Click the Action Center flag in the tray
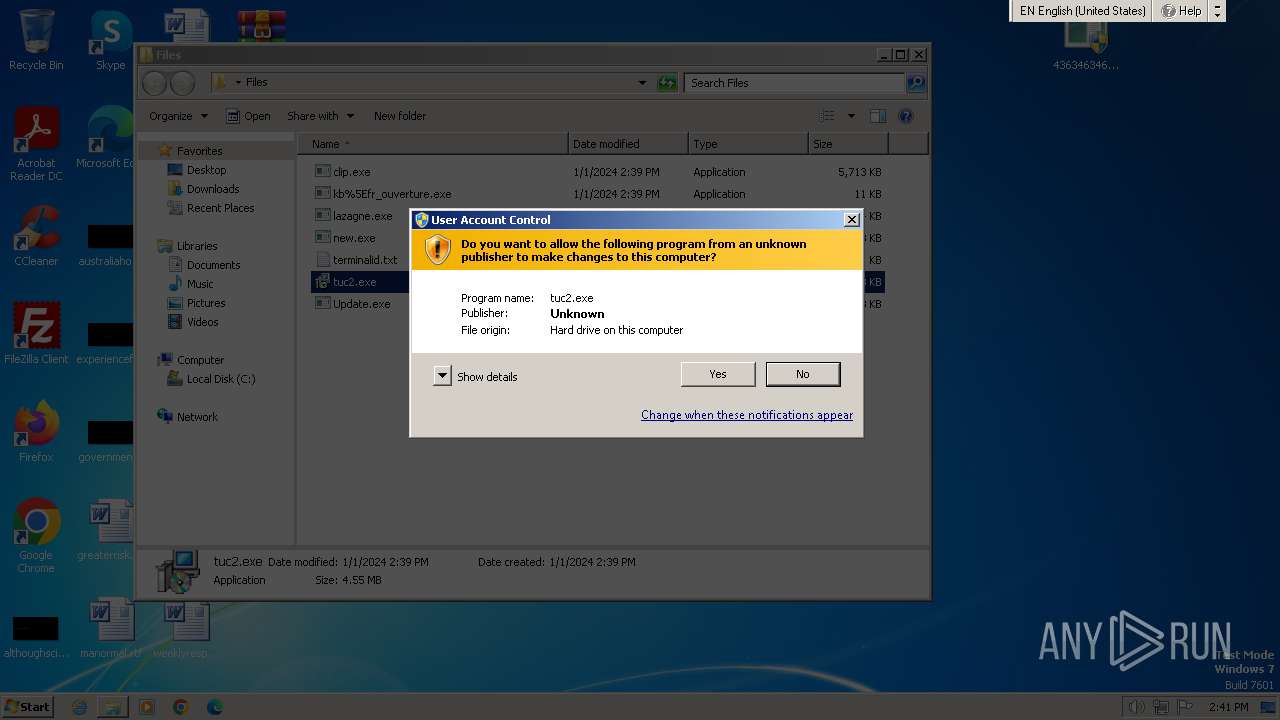The height and width of the screenshot is (720, 1280). pyautogui.click(x=1185, y=707)
